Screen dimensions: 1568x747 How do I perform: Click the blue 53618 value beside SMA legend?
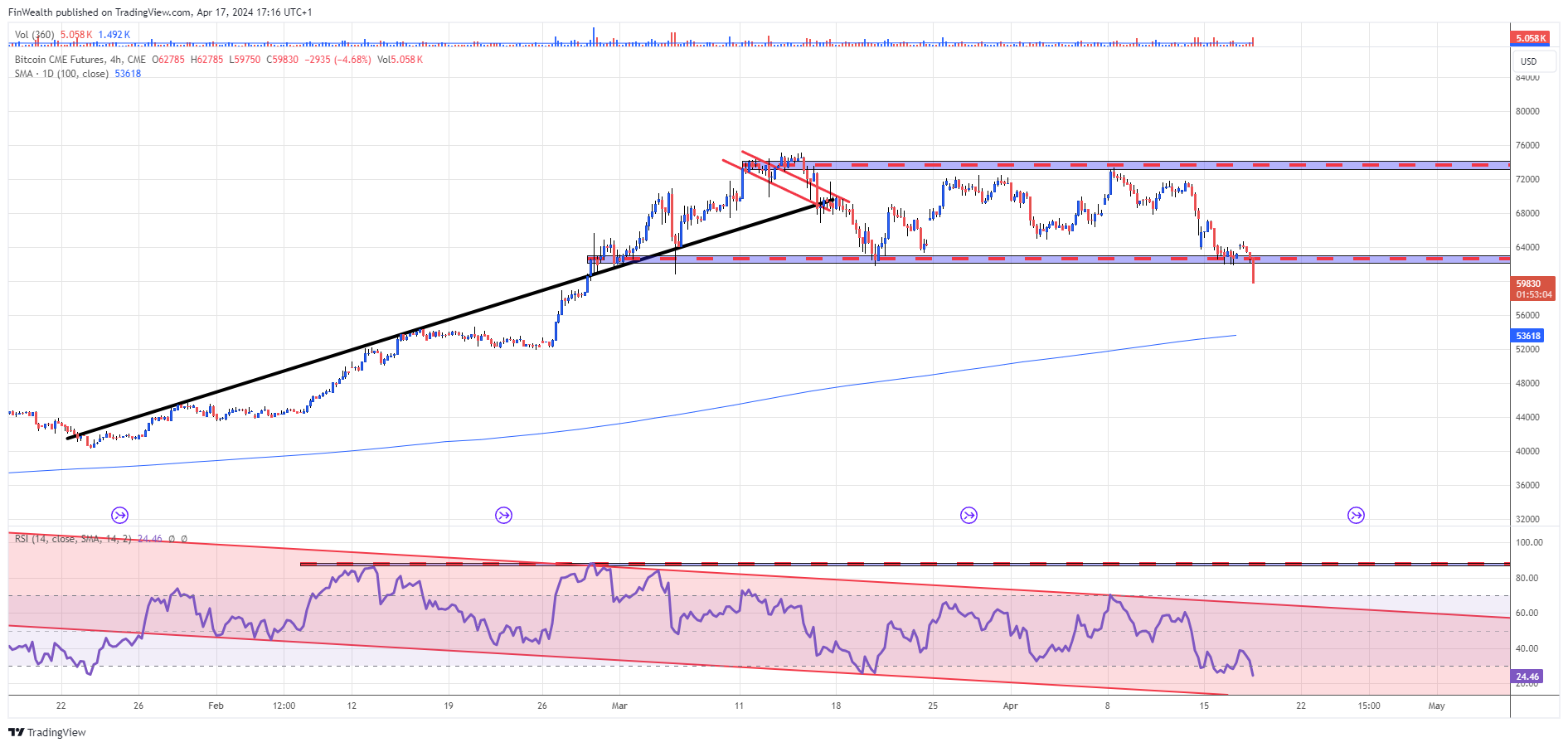128,74
